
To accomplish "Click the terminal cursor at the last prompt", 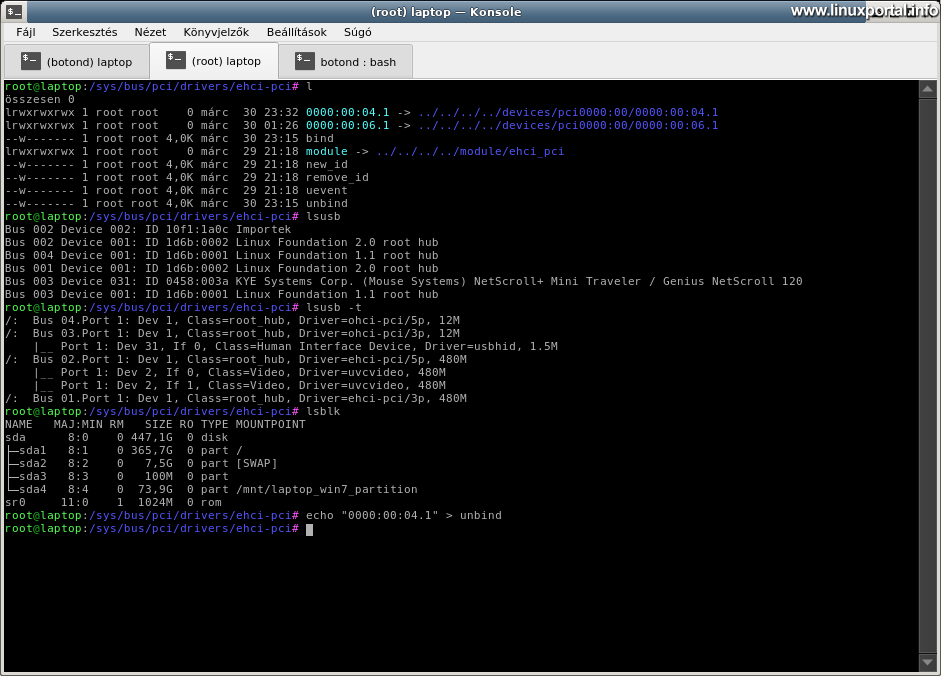I will [x=310, y=529].
